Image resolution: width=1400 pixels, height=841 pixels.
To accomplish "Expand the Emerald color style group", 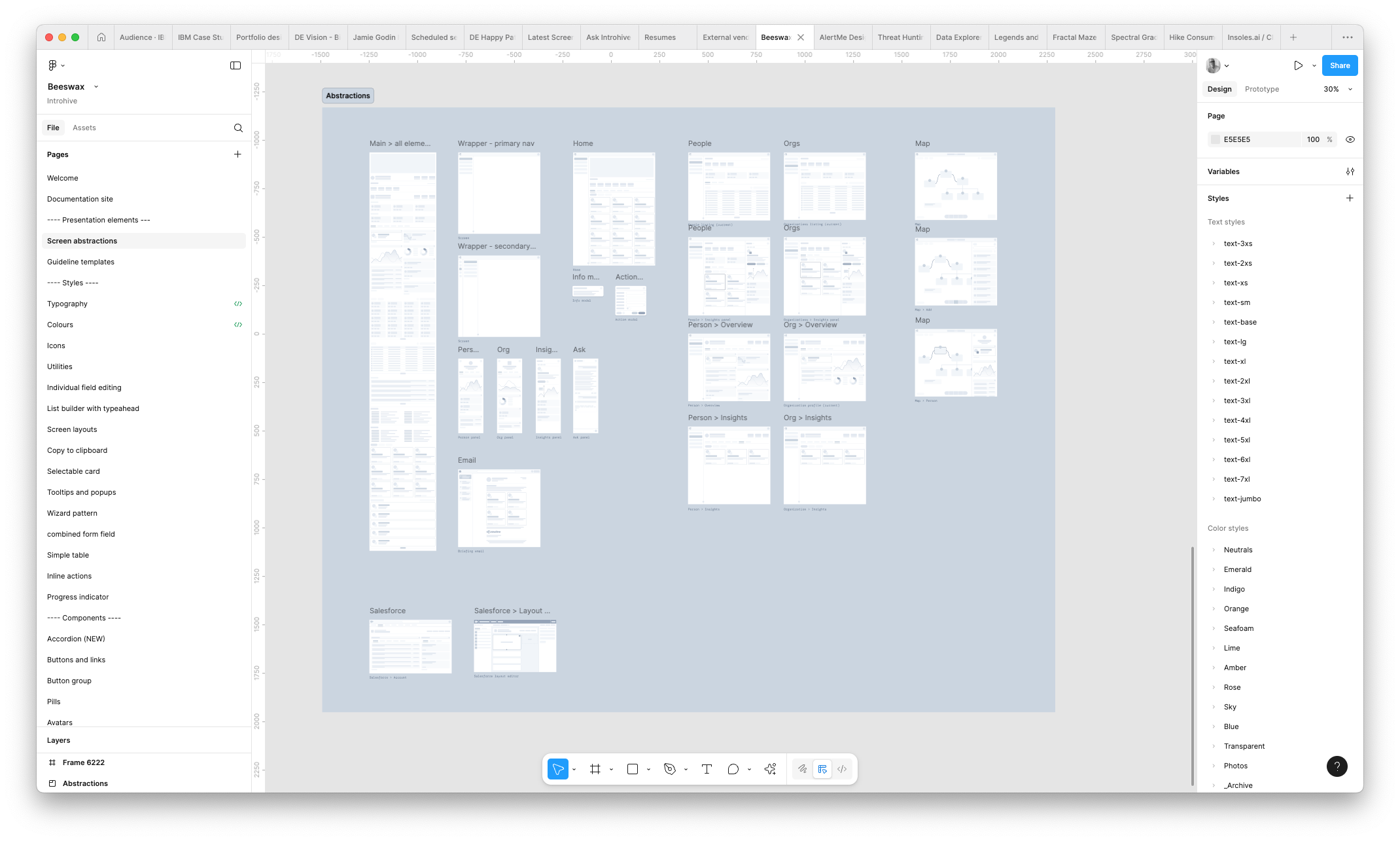I will (1214, 569).
